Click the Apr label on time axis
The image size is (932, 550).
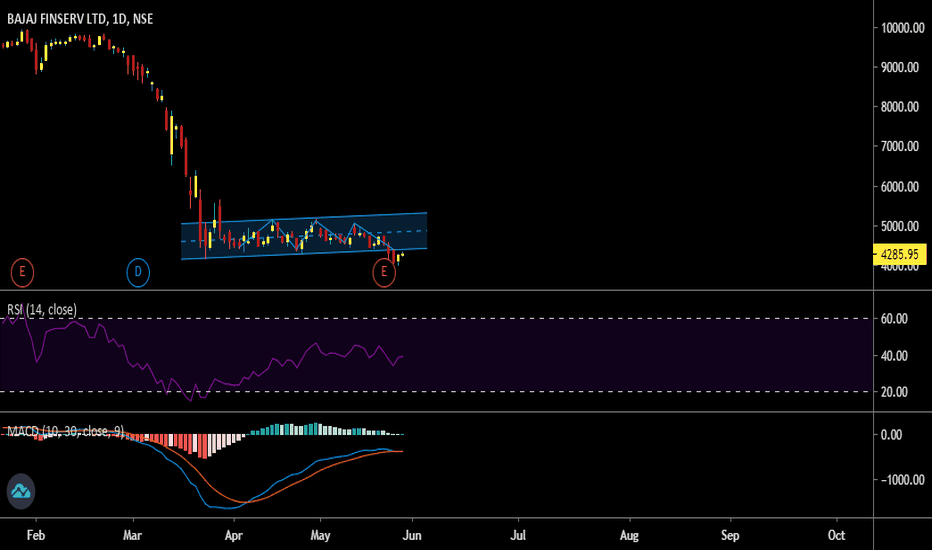click(x=234, y=535)
